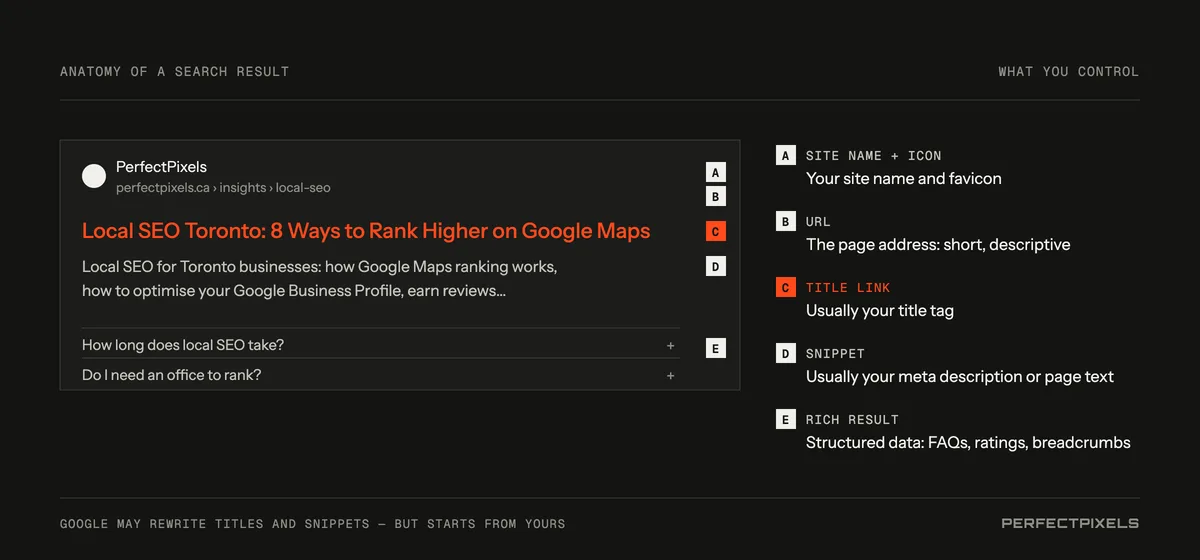Select the 'SNIPPET' legend label
The image size is (1200, 560).
coord(835,354)
